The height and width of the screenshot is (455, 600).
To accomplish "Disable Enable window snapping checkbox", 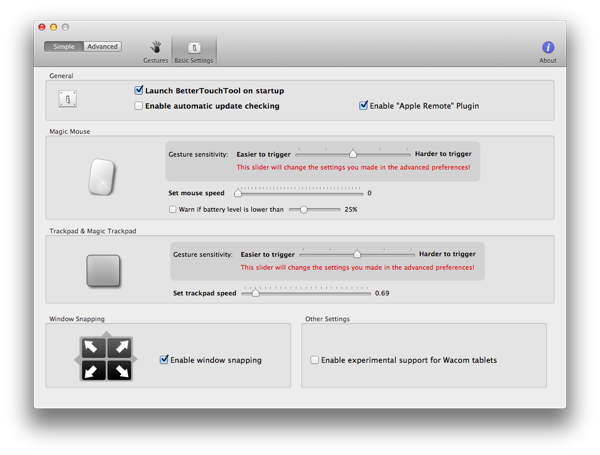I will pyautogui.click(x=164, y=360).
